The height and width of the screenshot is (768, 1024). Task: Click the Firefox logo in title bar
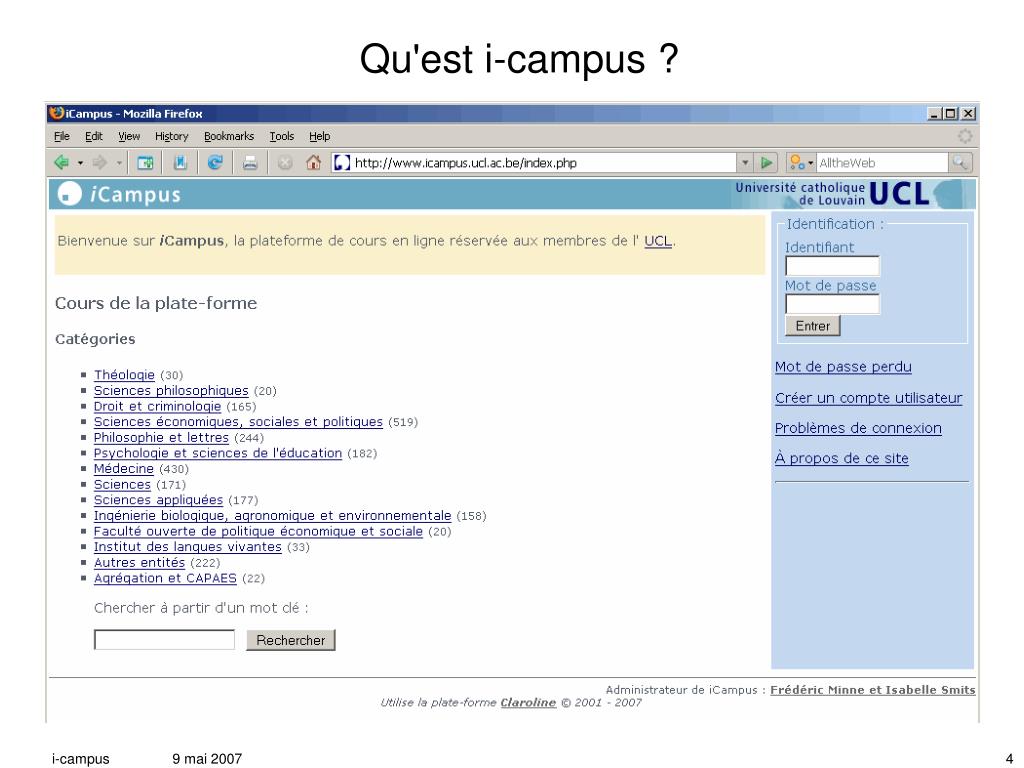click(57, 113)
